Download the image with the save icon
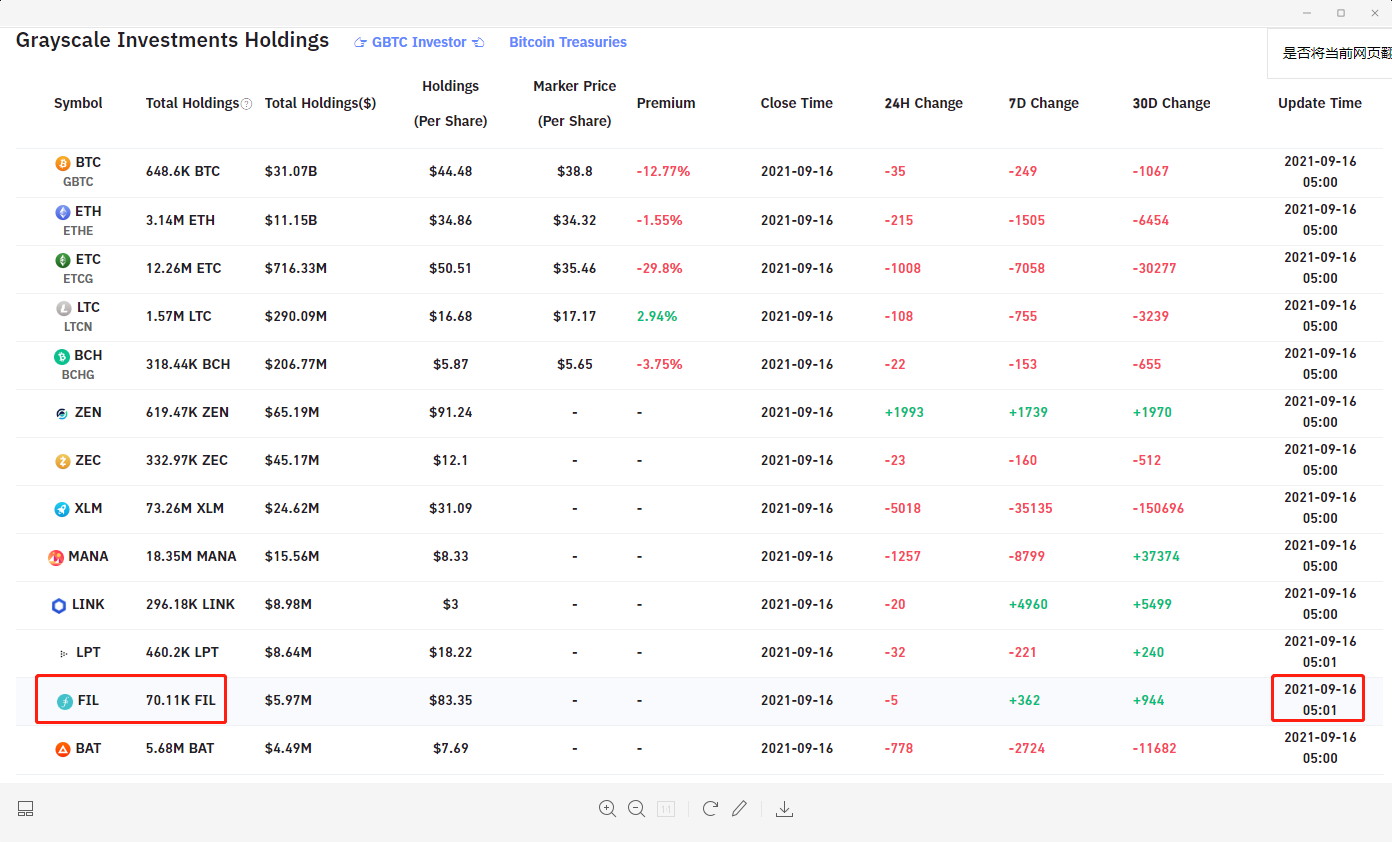Viewport: 1392px width, 842px height. coord(785,808)
